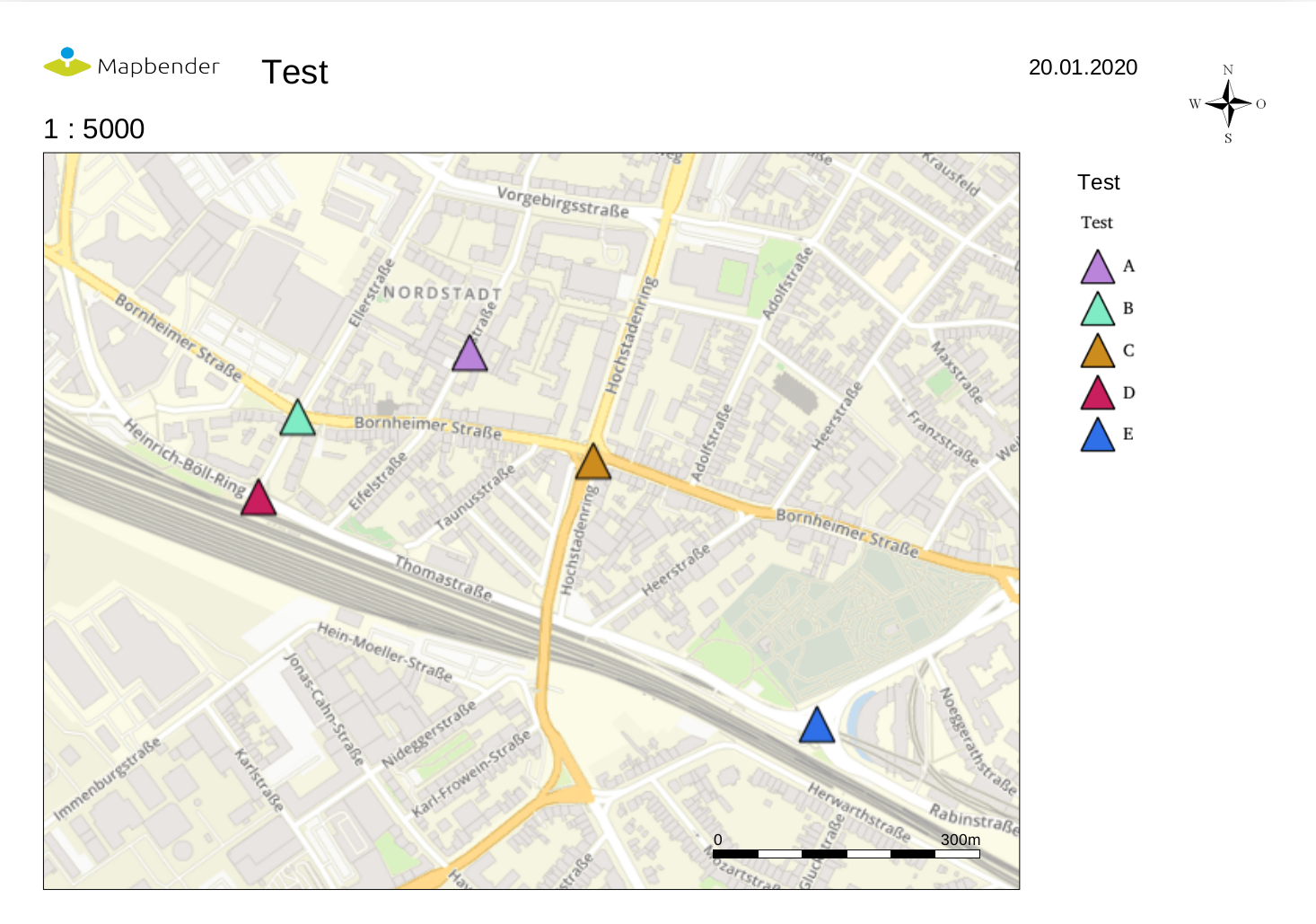Image resolution: width=1316 pixels, height=924 pixels.
Task: Select legend symbol D crimson triangle
Action: [1097, 395]
